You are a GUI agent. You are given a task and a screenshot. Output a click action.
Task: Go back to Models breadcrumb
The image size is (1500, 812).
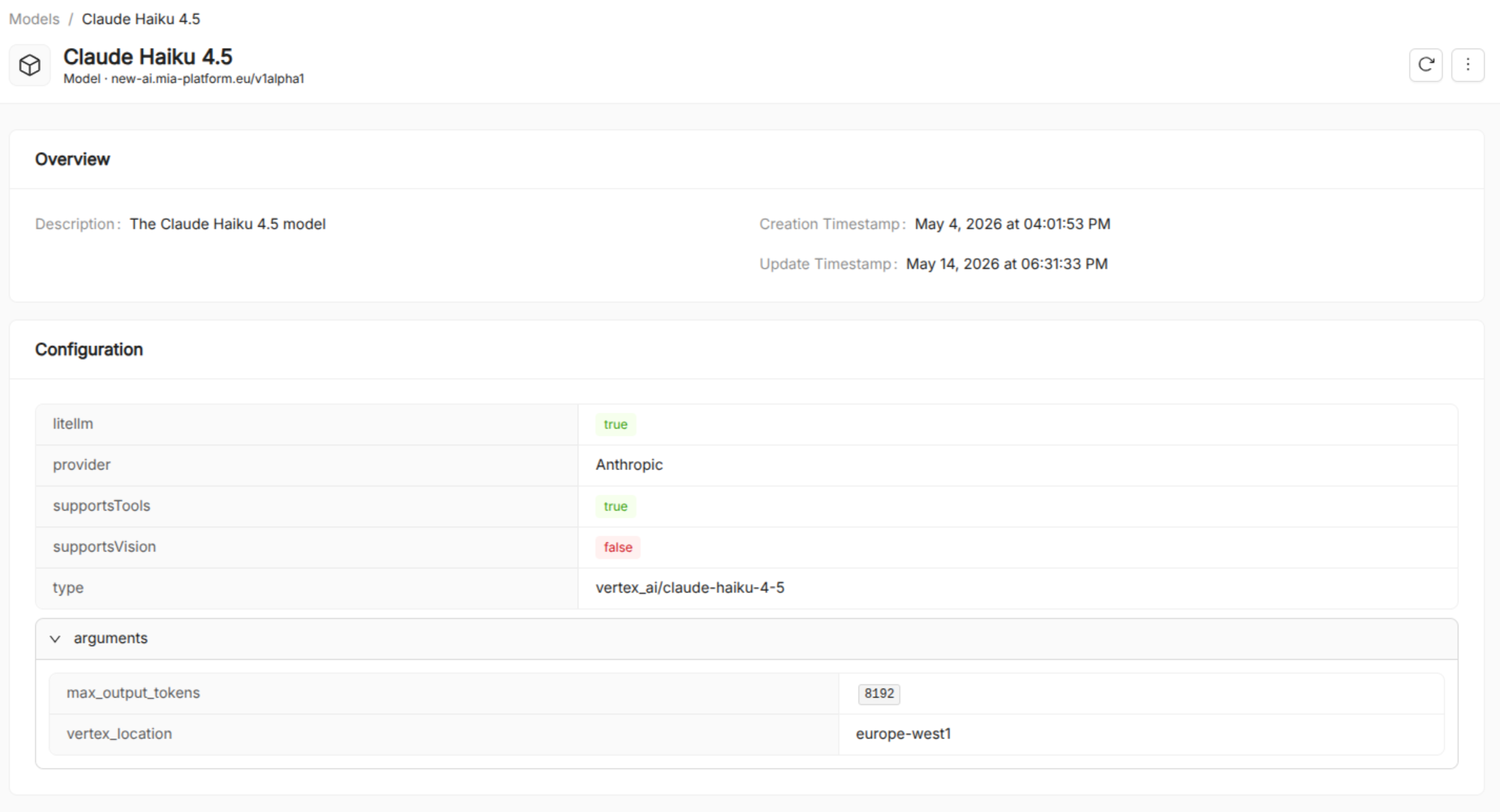pyautogui.click(x=34, y=19)
